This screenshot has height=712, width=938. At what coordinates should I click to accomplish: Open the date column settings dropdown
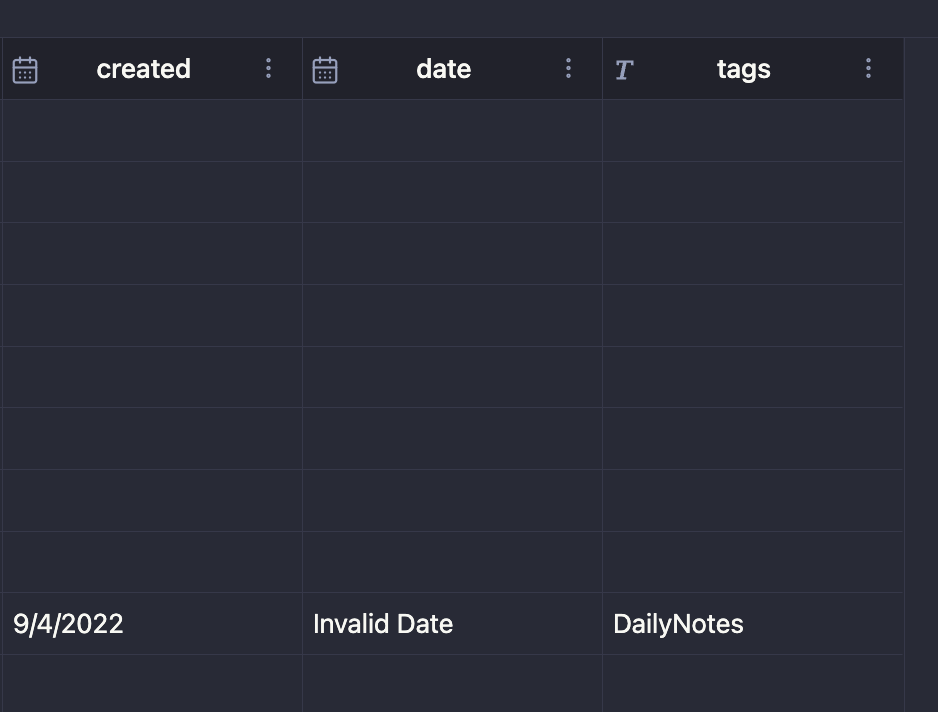(x=568, y=68)
